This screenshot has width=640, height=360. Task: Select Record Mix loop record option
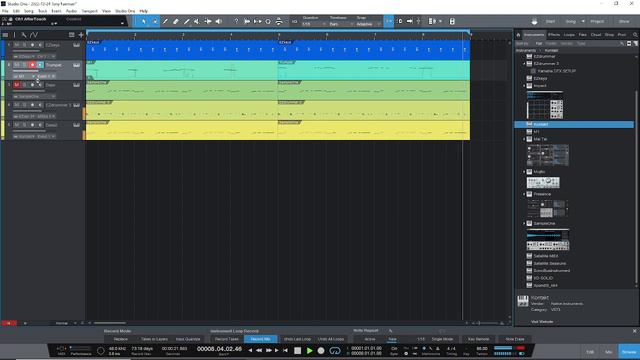[x=260, y=339]
